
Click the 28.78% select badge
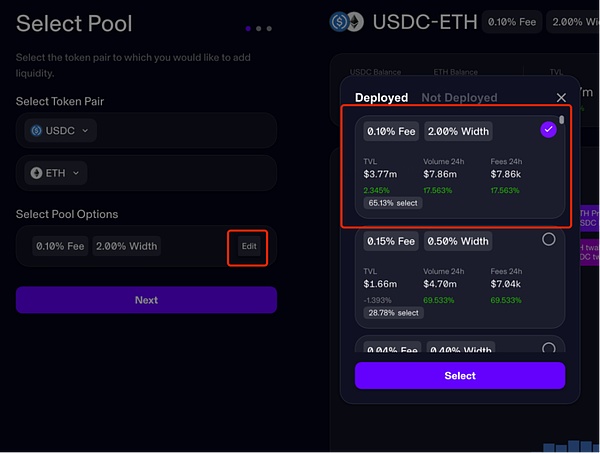pos(393,313)
